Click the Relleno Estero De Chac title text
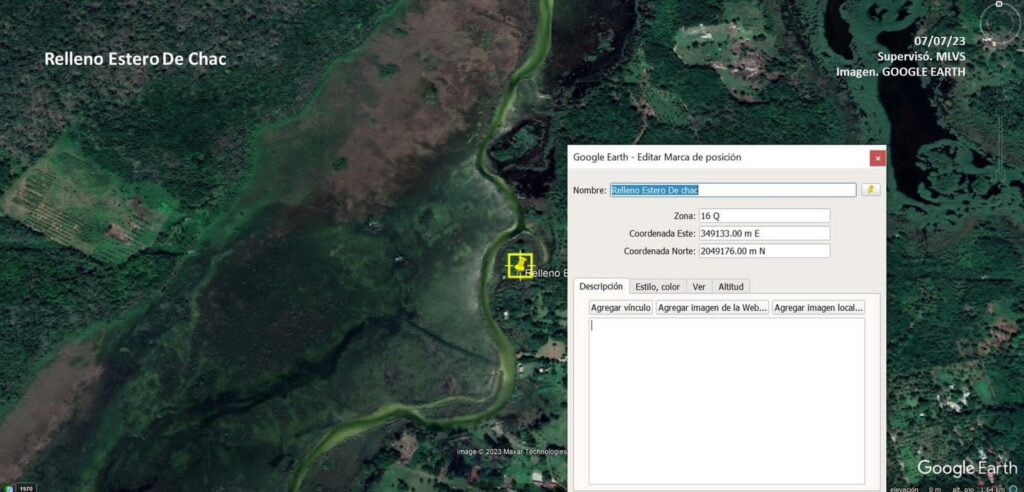 [135, 59]
